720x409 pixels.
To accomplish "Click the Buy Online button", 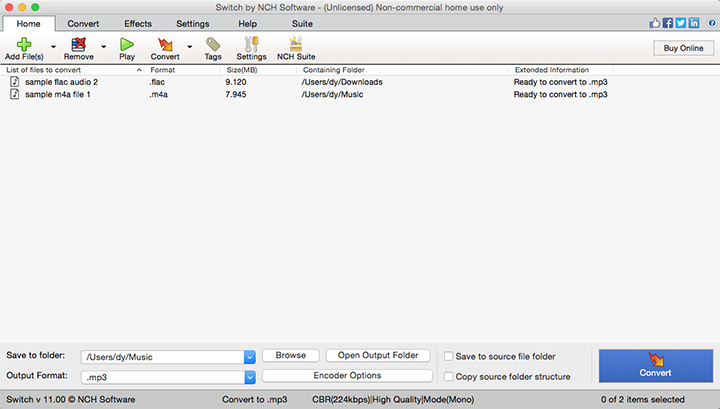I will 683,48.
